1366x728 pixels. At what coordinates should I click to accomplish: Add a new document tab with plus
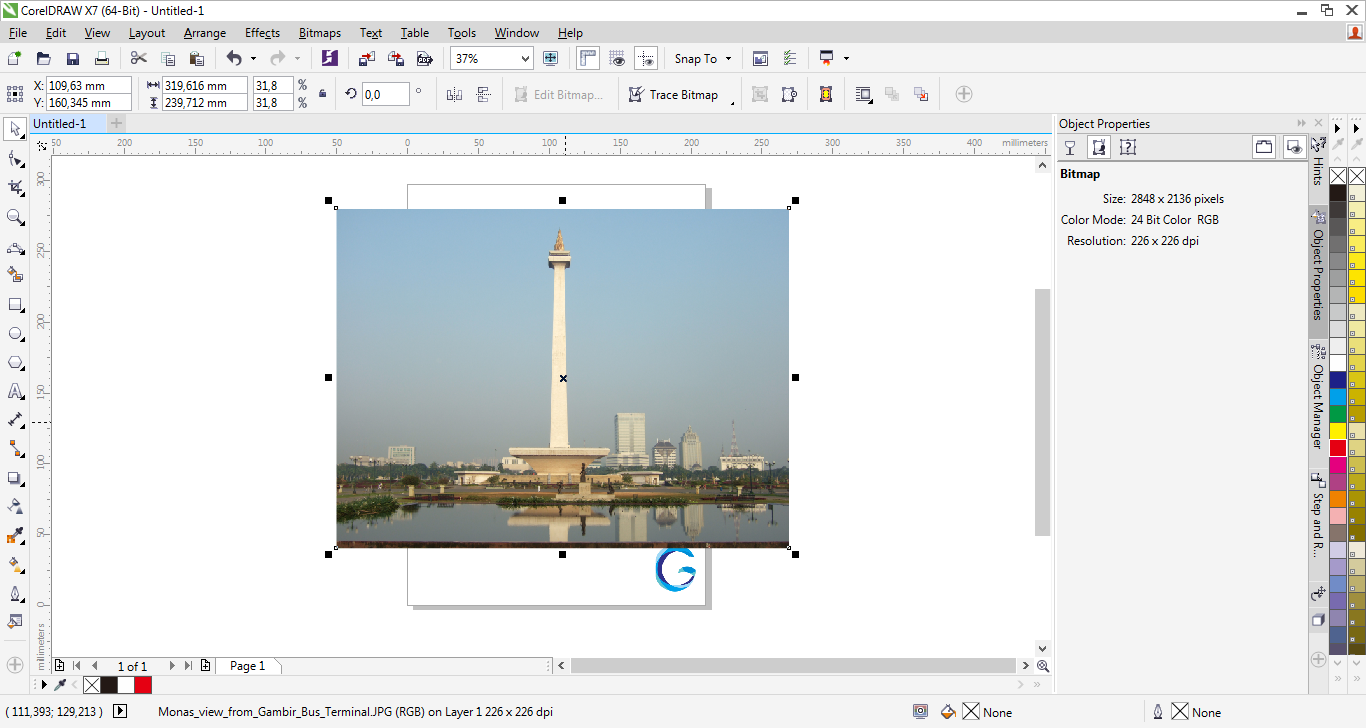(x=117, y=123)
